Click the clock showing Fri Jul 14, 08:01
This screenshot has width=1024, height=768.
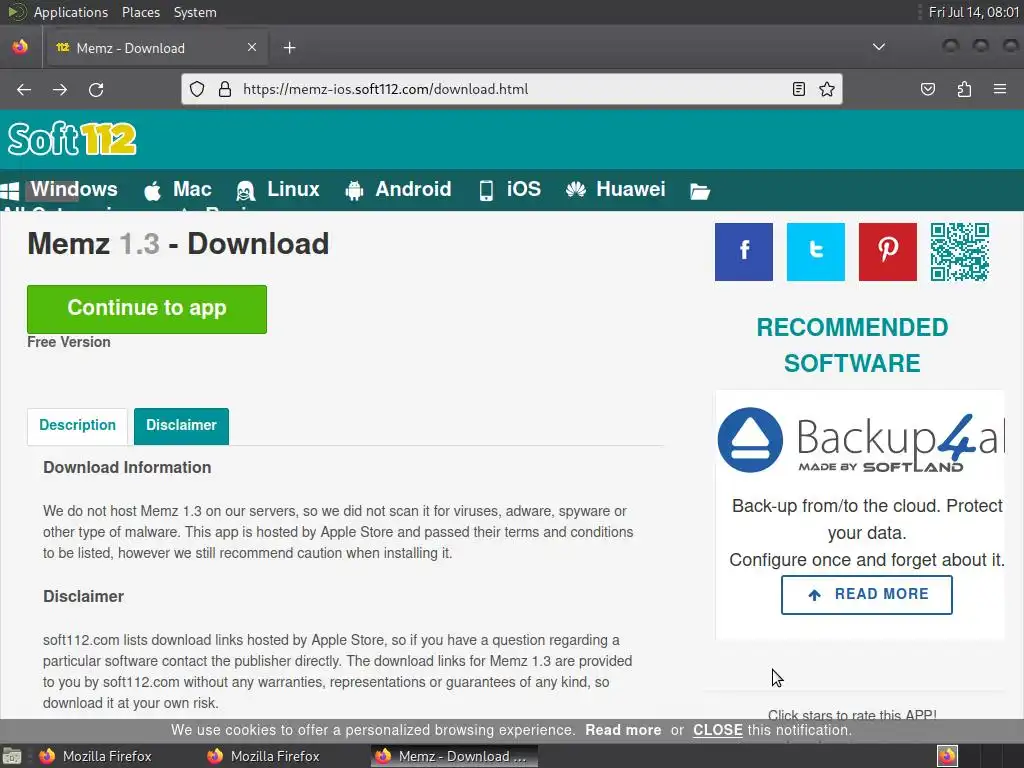973,12
